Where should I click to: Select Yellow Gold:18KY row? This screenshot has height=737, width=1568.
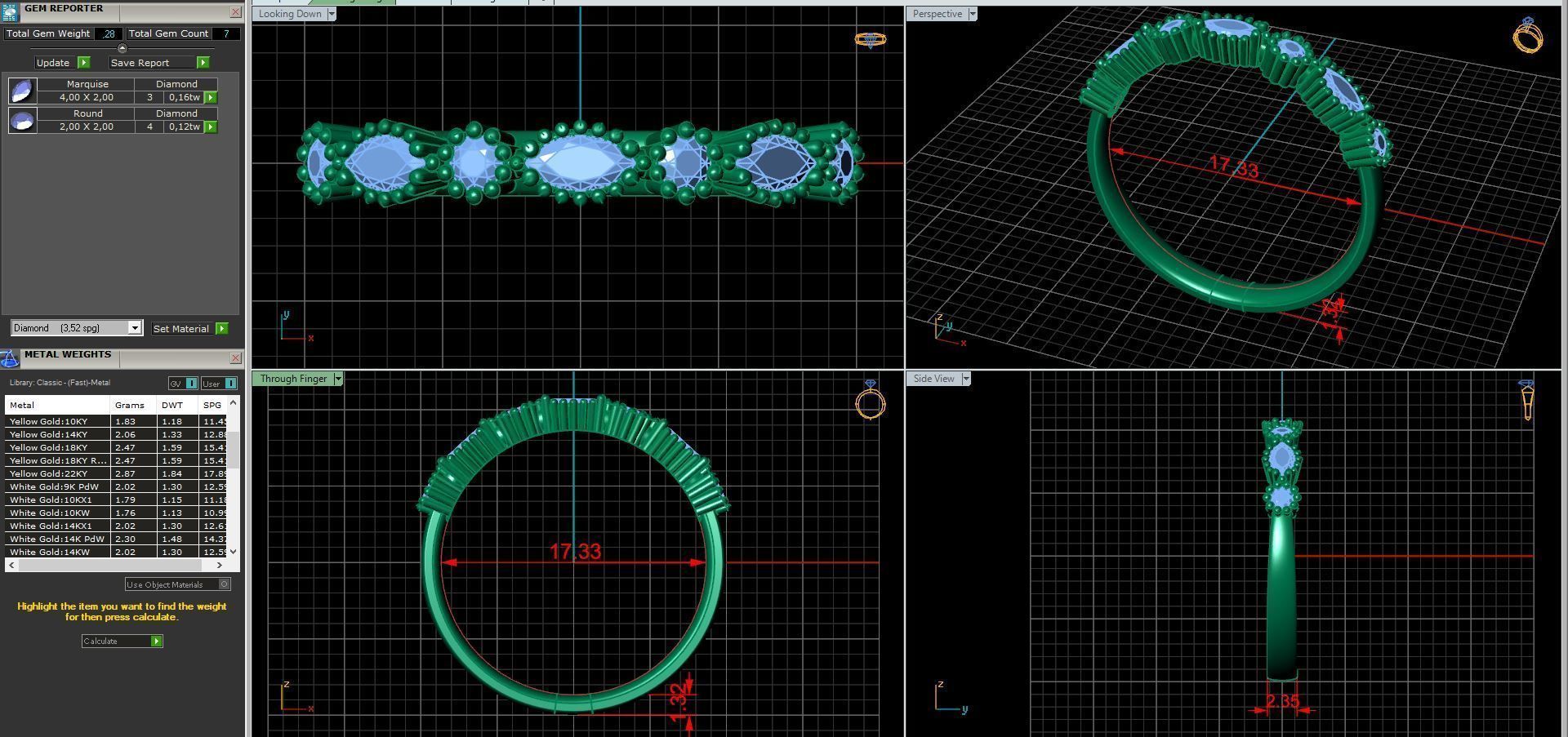[116, 447]
